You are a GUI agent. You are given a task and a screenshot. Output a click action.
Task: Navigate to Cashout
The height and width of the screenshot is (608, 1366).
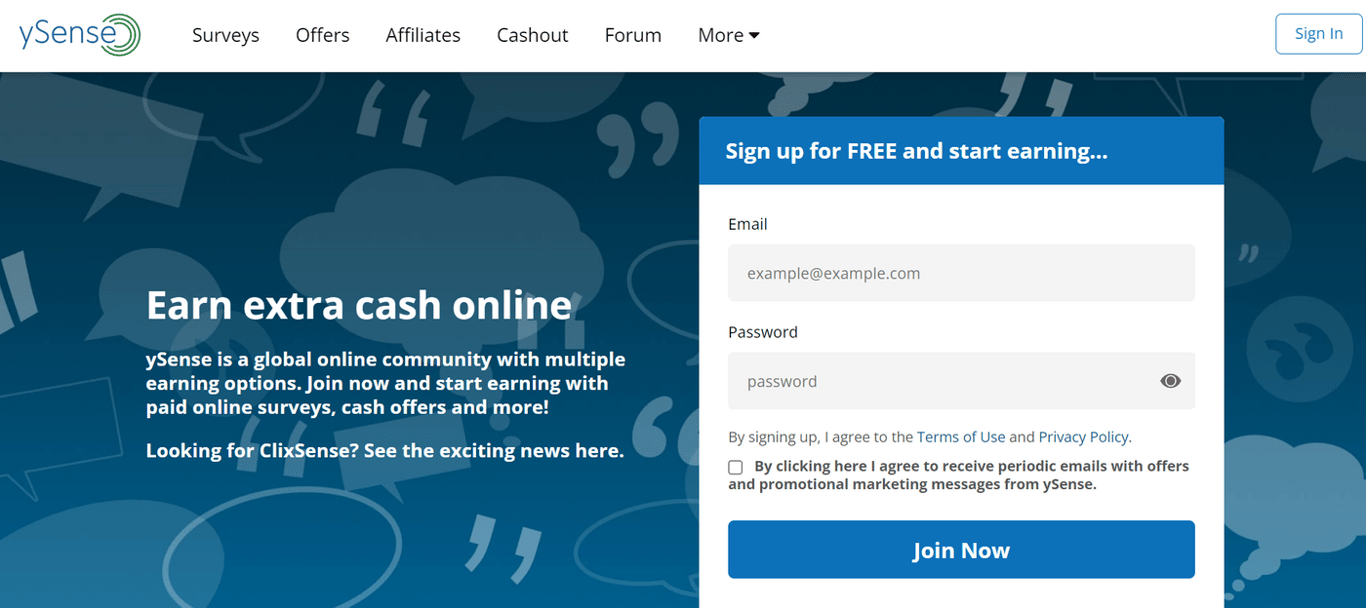532,35
